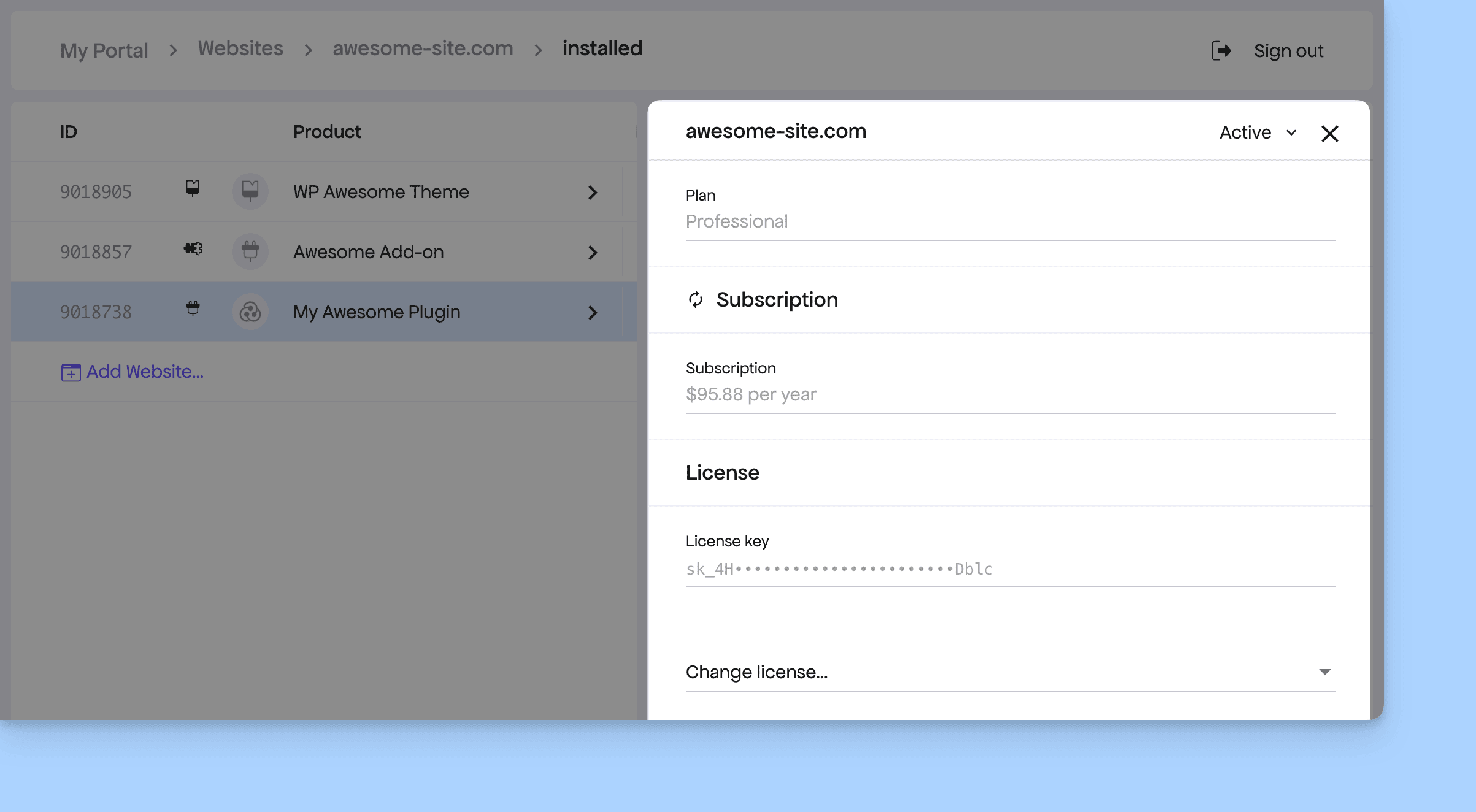This screenshot has width=1476, height=812.
Task: Click the WP Awesome Theme round product avatar
Action: coord(250,191)
